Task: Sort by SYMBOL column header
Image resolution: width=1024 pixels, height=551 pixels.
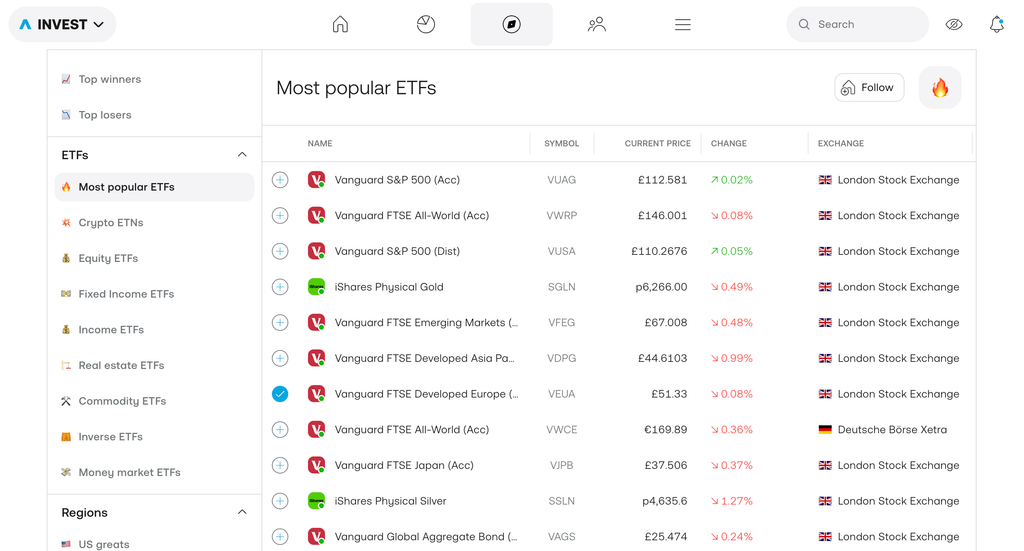Action: (562, 144)
